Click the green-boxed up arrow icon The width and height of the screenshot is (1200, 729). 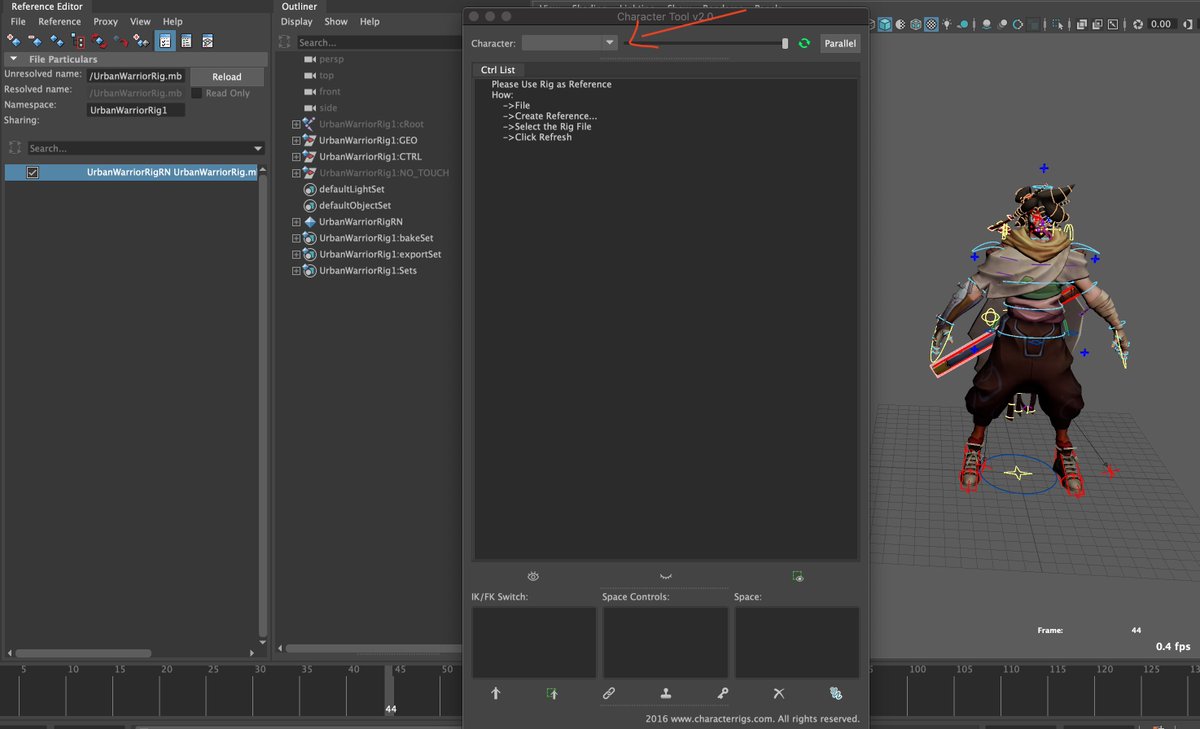pyautogui.click(x=552, y=693)
